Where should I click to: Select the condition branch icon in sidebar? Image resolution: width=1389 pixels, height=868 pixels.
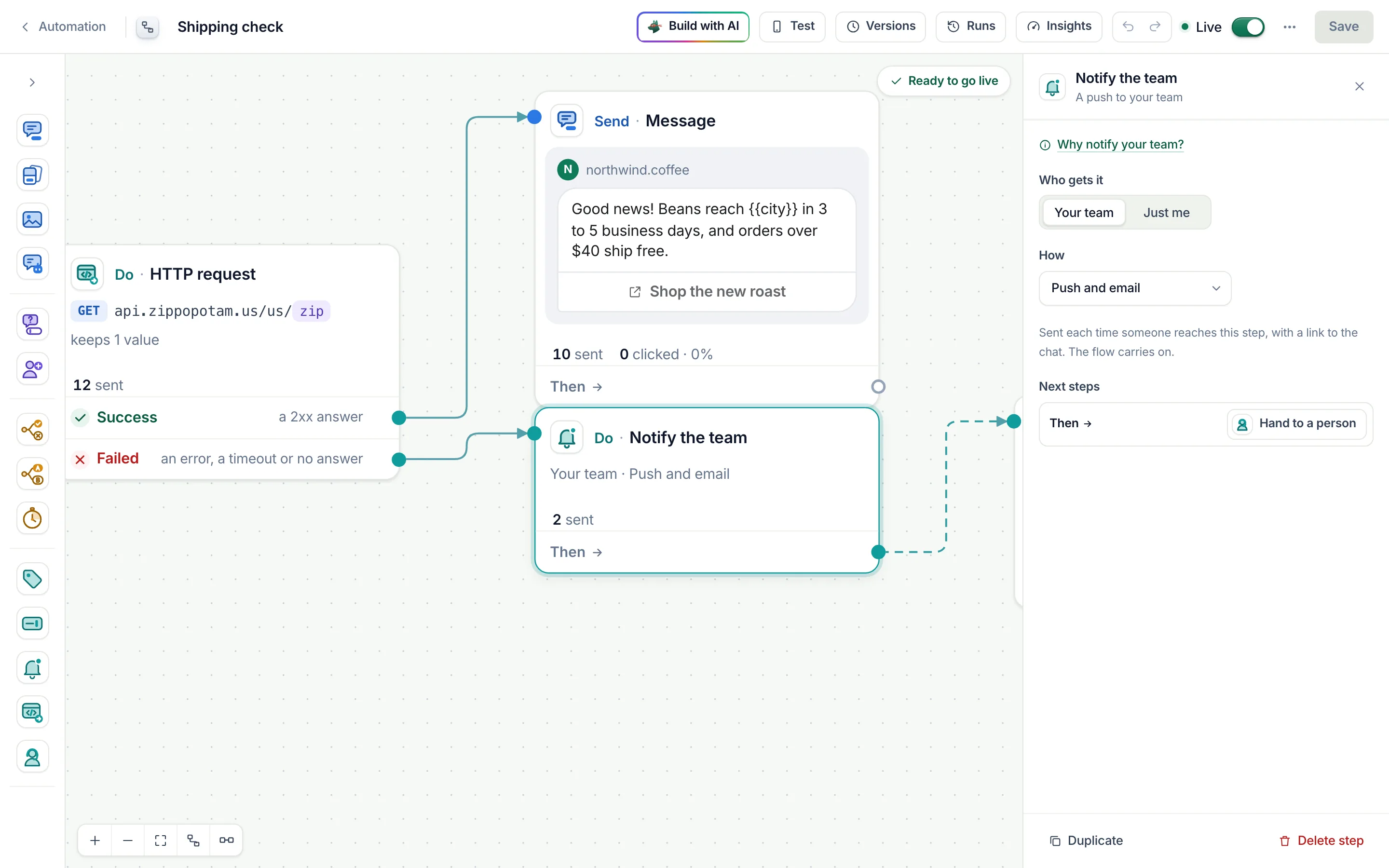point(33,429)
